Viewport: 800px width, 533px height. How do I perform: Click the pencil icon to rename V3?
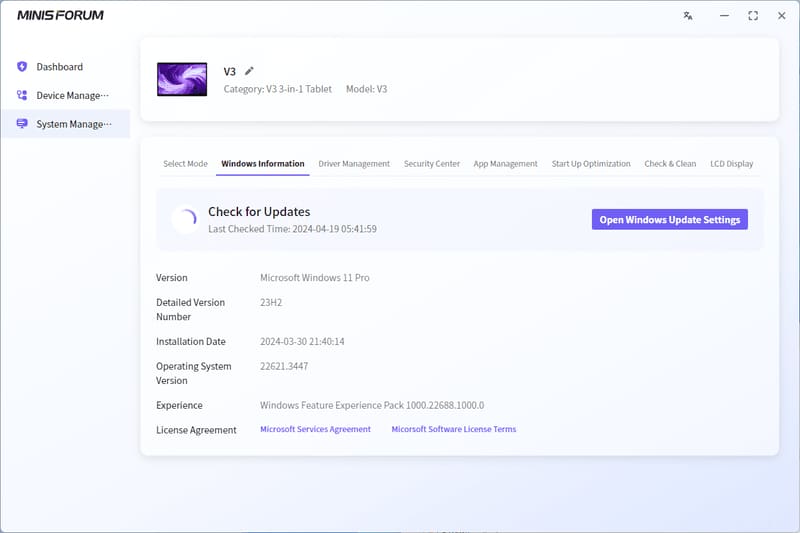(249, 71)
